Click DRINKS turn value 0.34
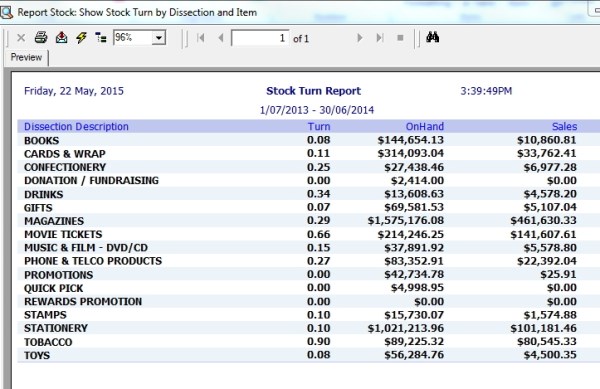Image resolution: width=600 pixels, height=389 pixels. pyautogui.click(x=318, y=194)
